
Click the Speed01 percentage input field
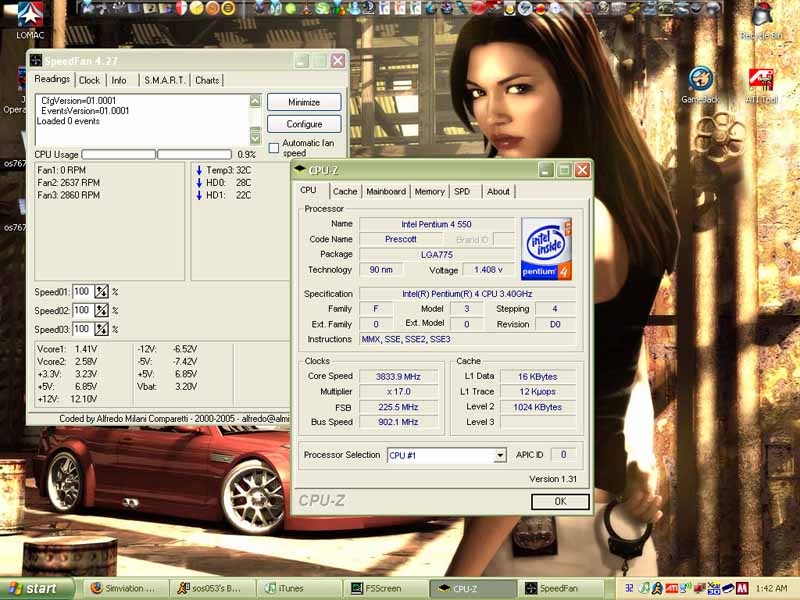[x=82, y=292]
